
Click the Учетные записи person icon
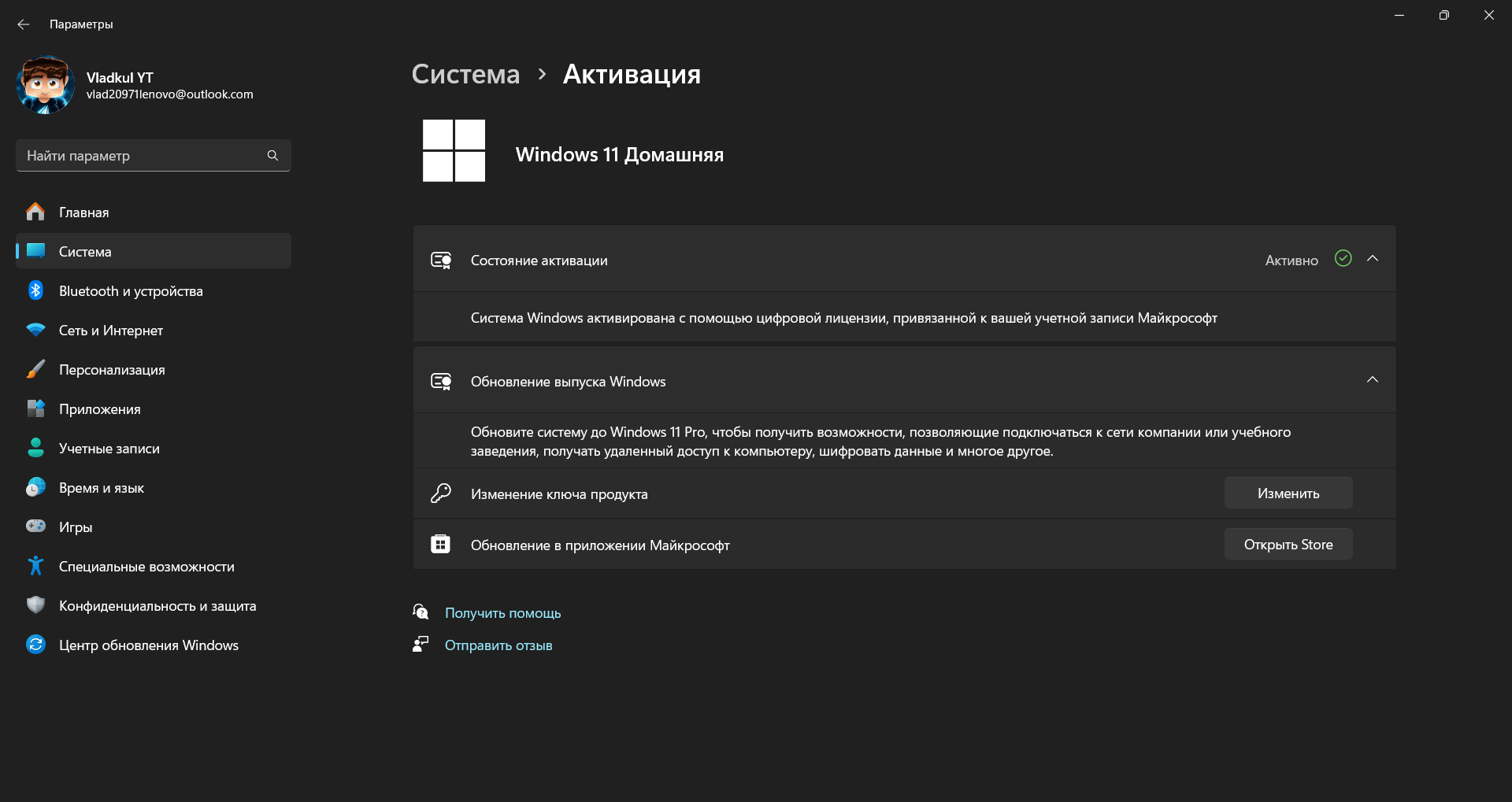35,448
